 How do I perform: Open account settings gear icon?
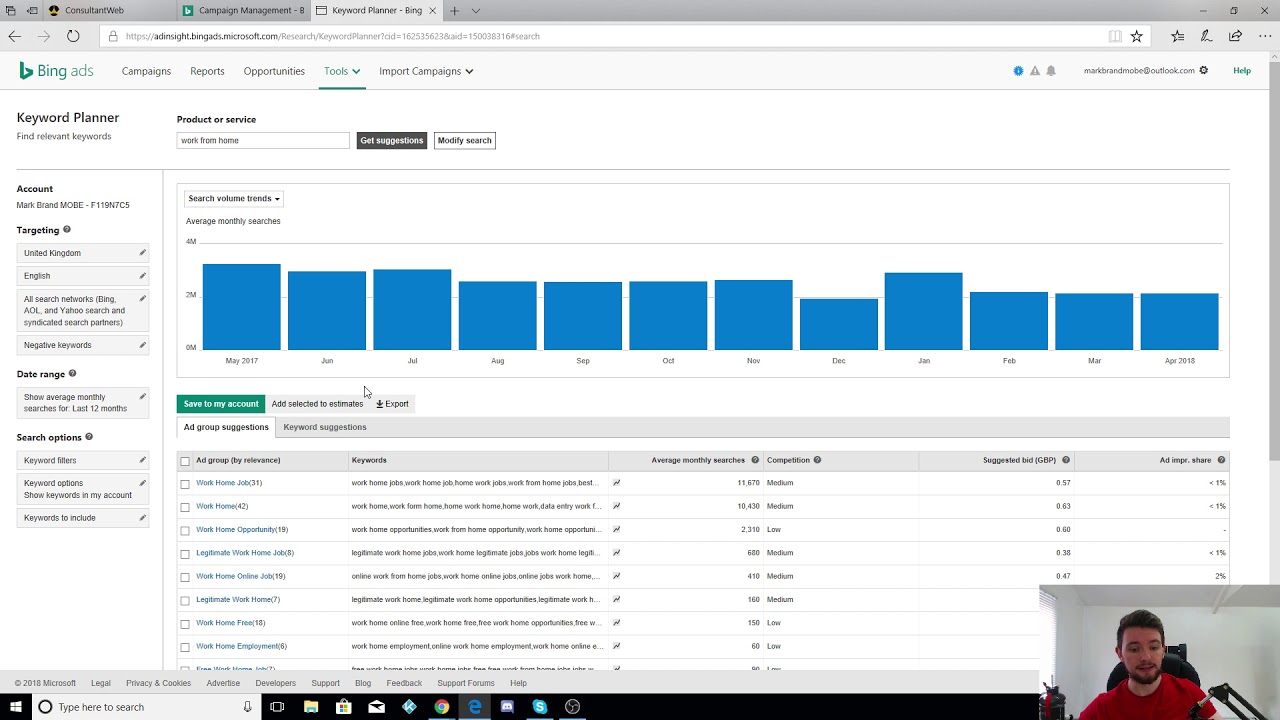coord(1203,71)
